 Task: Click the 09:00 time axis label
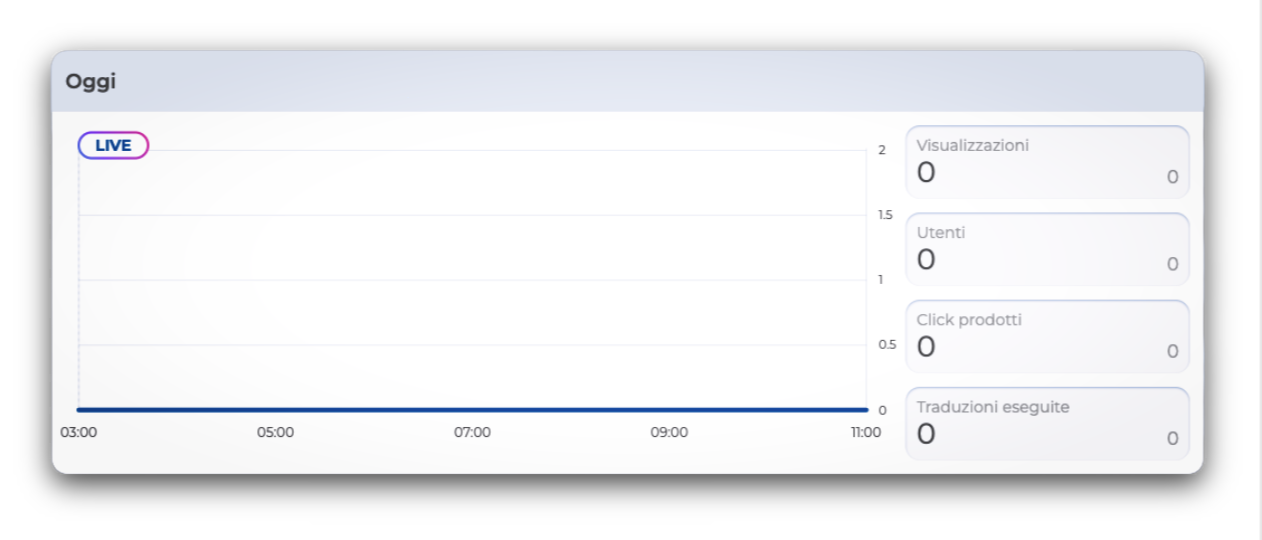point(669,432)
